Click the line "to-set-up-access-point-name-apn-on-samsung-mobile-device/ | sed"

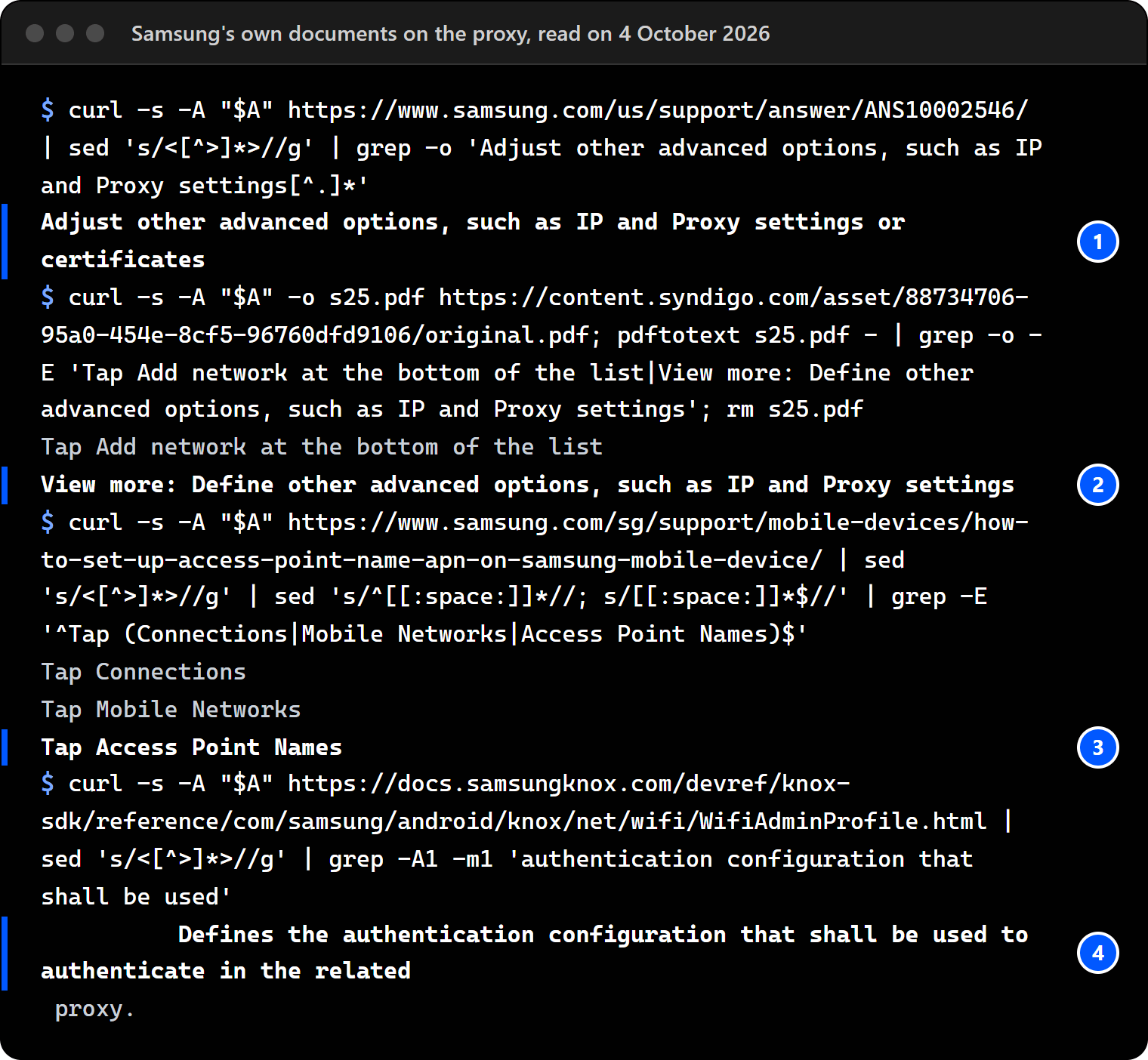point(473,560)
